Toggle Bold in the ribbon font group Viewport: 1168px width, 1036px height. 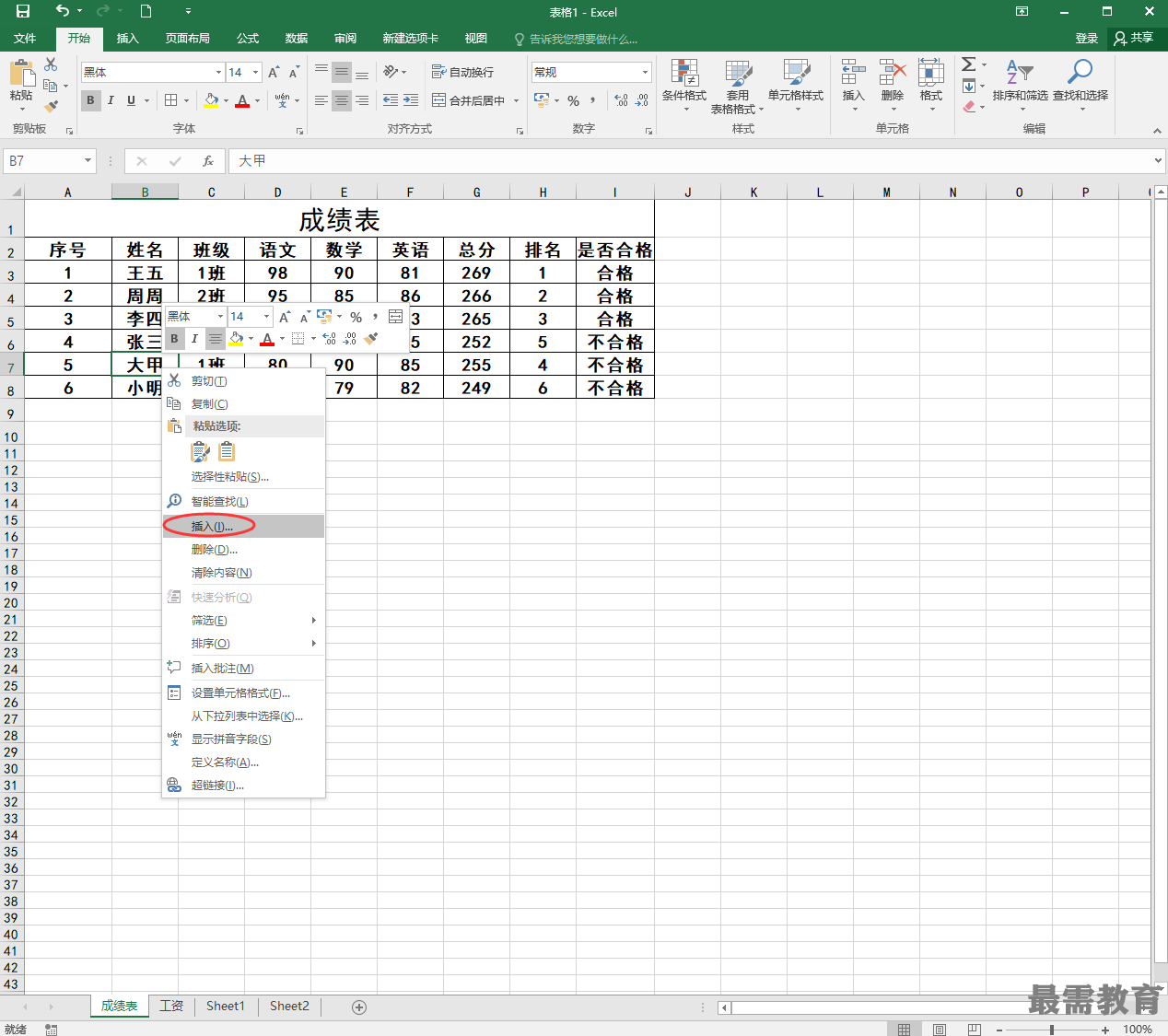pos(90,100)
